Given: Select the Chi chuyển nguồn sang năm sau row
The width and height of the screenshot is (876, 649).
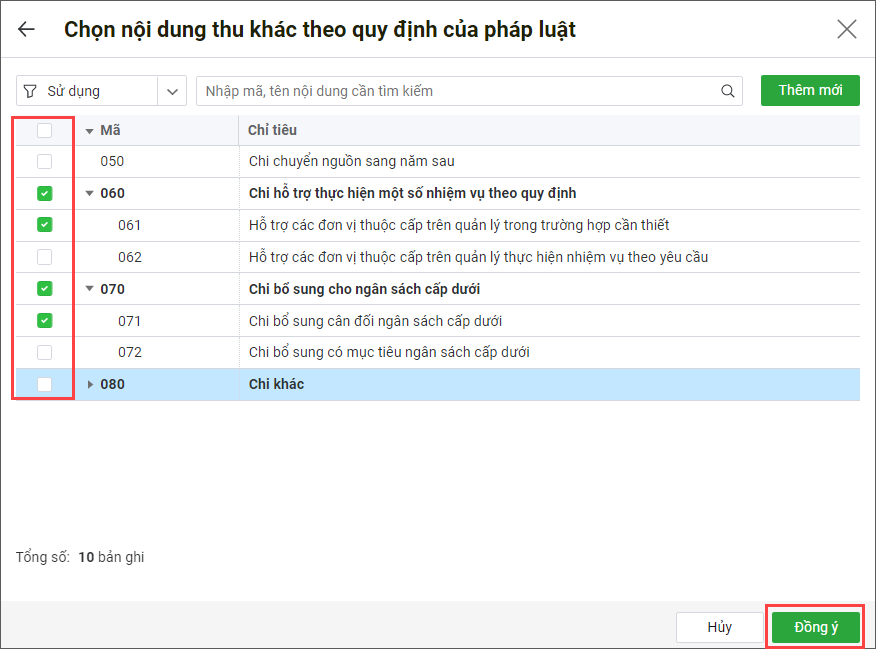Looking at the screenshot, I should click(x=351, y=161).
